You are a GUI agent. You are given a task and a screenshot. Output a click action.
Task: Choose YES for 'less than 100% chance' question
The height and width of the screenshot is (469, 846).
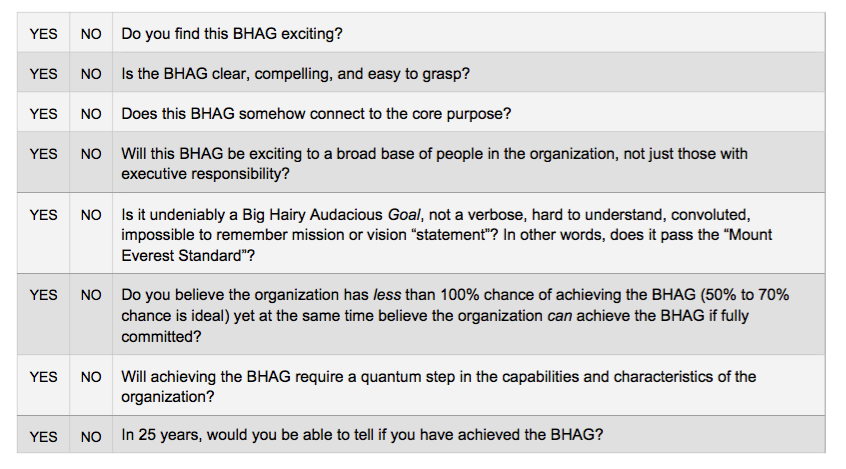coord(43,295)
